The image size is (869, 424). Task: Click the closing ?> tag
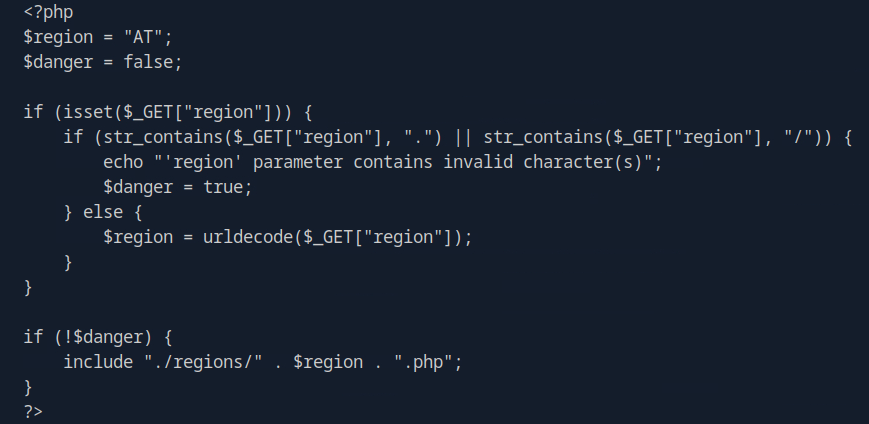click(x=33, y=411)
